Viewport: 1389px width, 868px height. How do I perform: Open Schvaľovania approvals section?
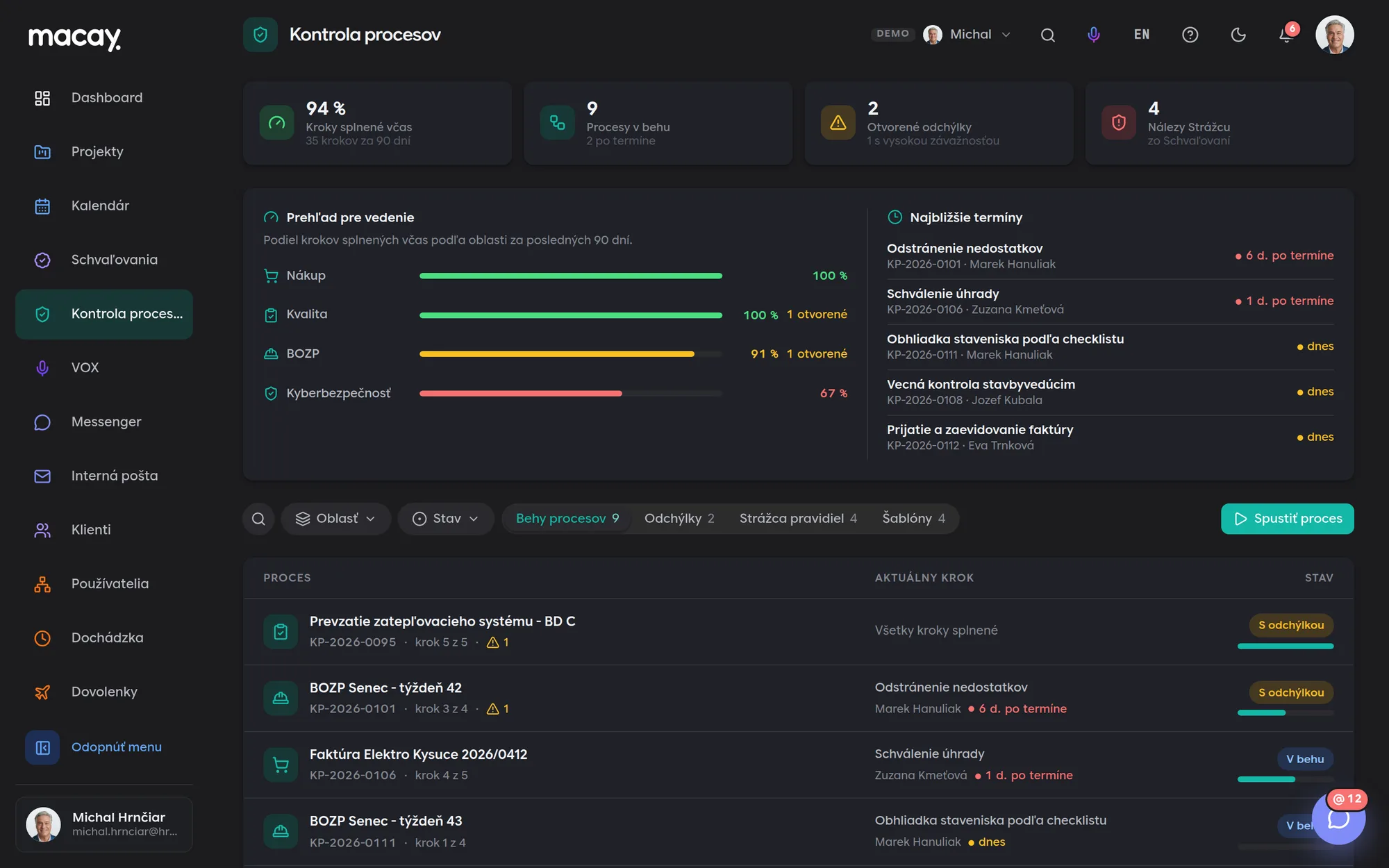[x=104, y=260]
